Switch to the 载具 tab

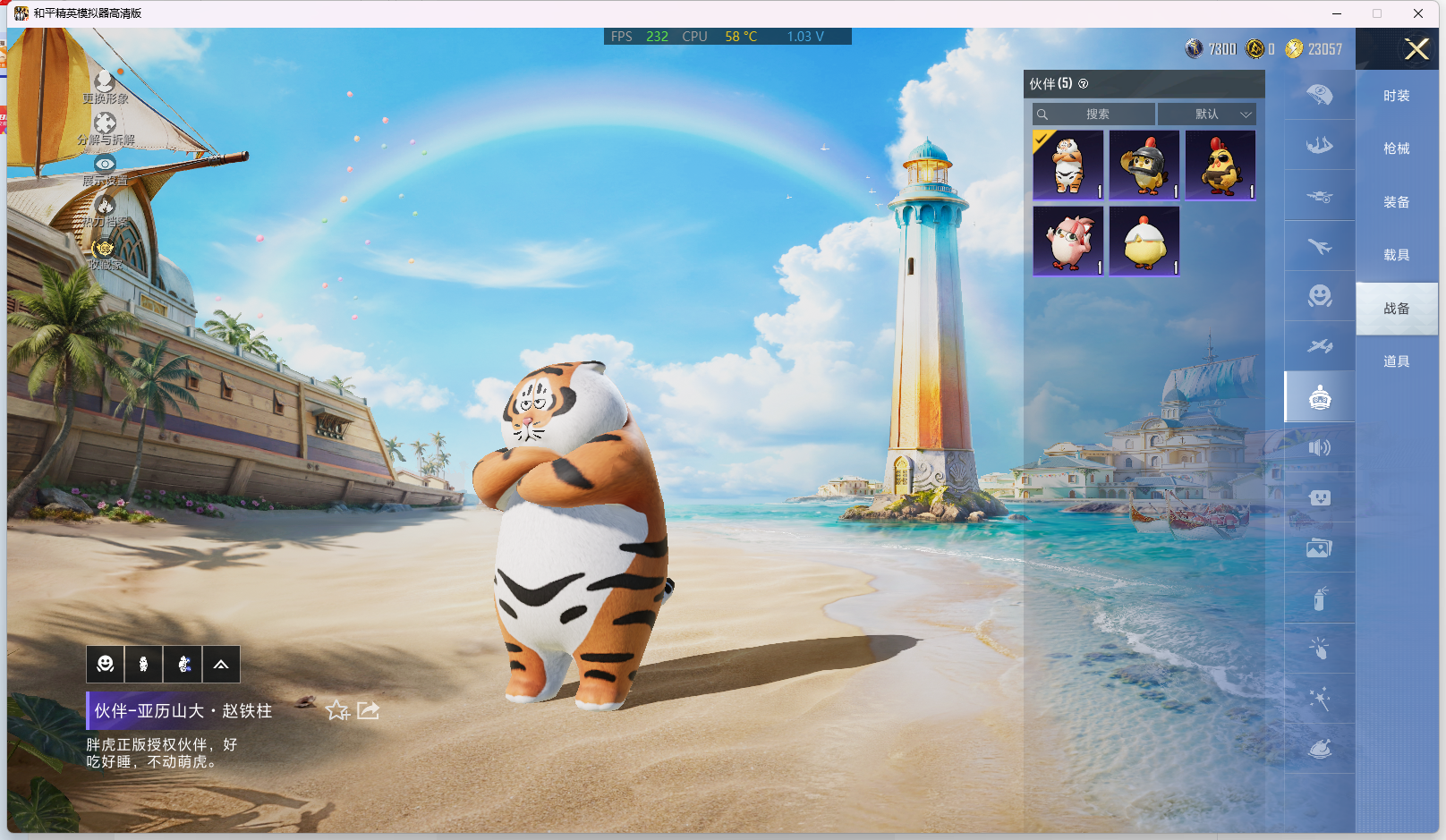coord(1397,255)
